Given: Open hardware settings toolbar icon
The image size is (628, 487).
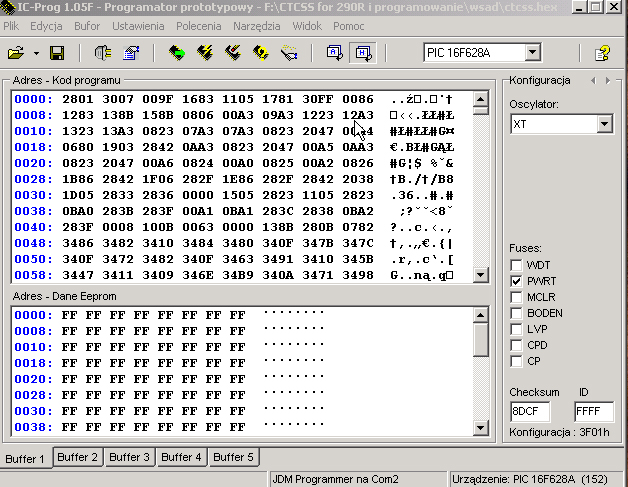Looking at the screenshot, I should click(103, 52).
